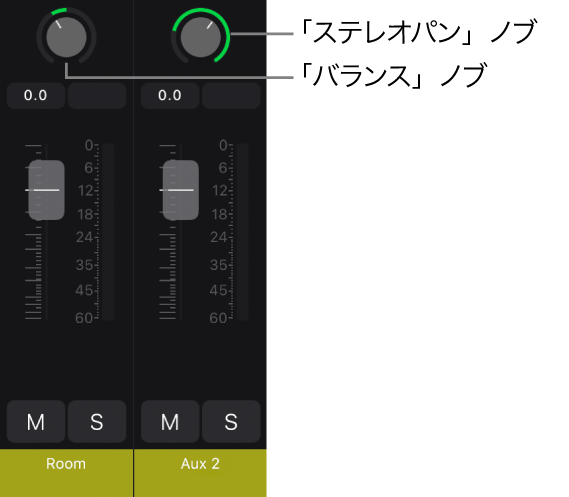This screenshot has width=569, height=497.
Task: Solo the Room channel strip
Action: [x=97, y=422]
